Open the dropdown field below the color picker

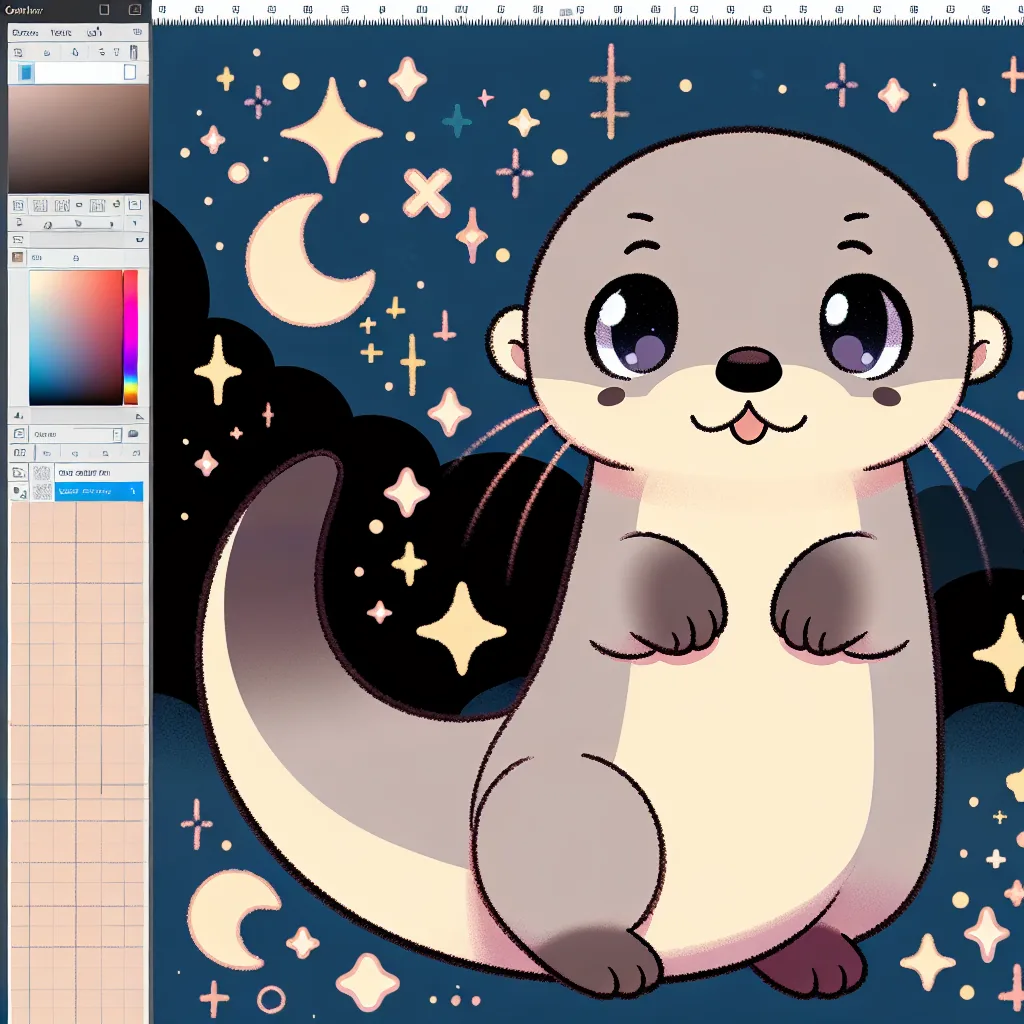70,435
